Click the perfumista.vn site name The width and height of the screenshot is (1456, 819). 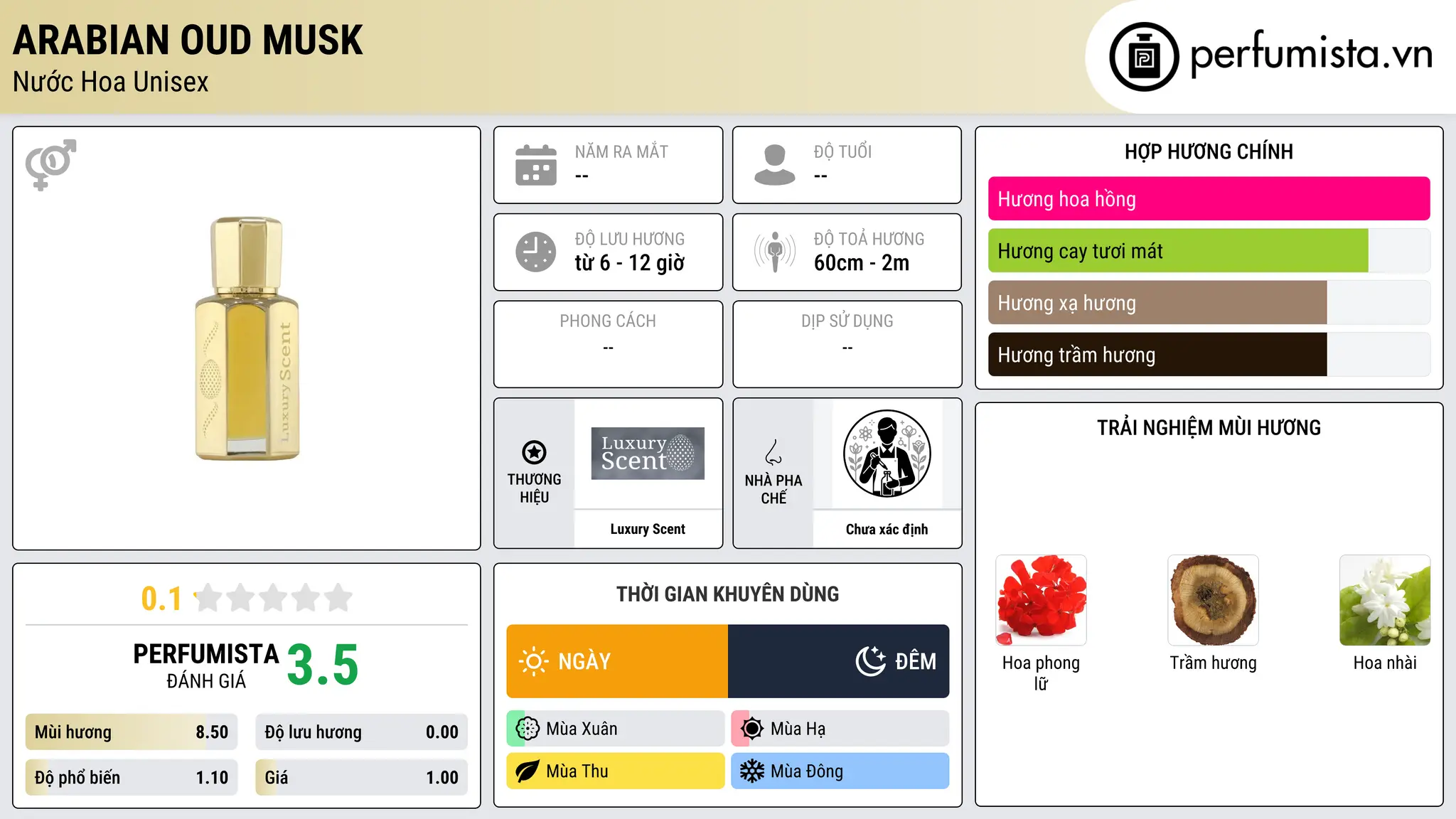click(1312, 54)
